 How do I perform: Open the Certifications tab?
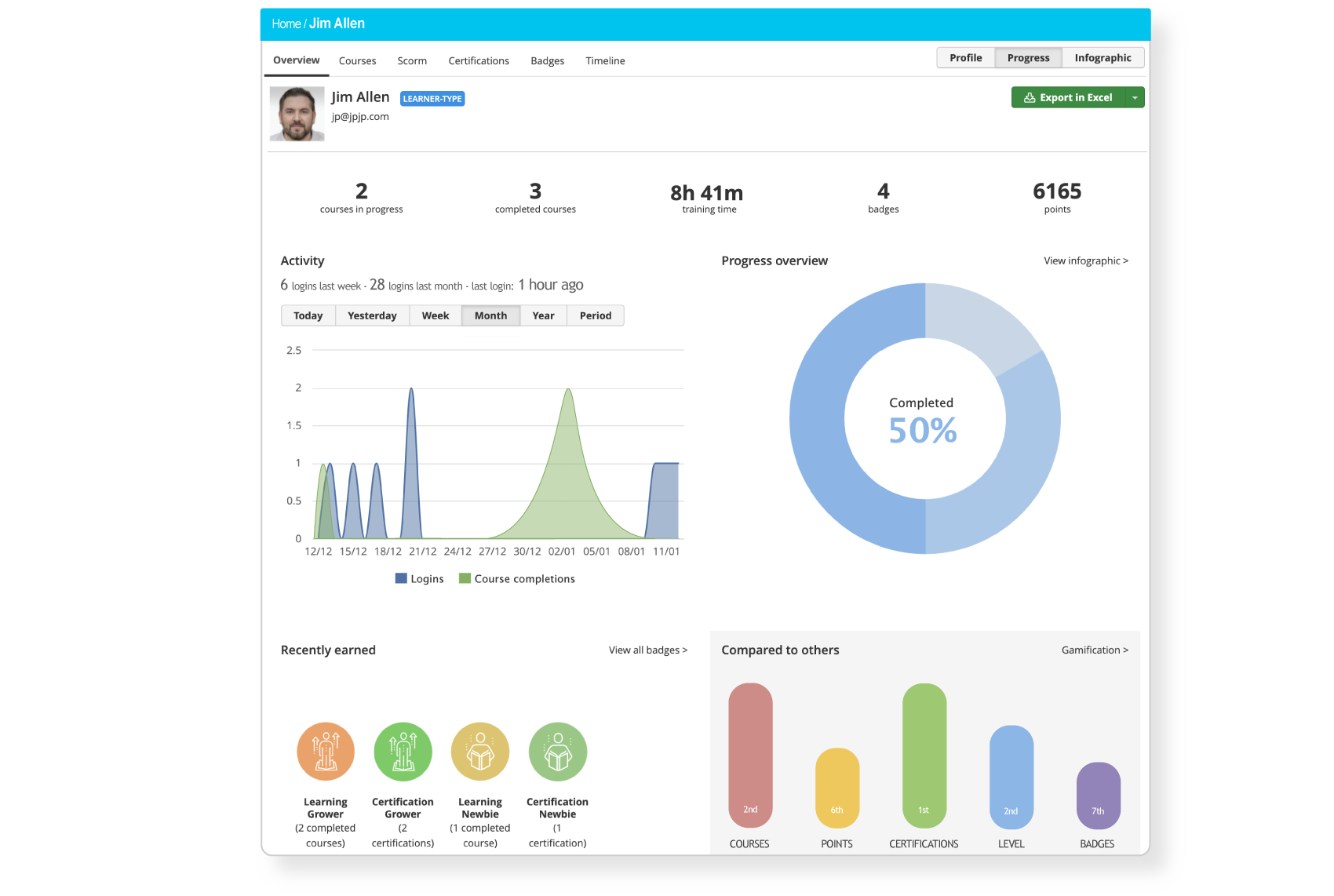tap(479, 60)
